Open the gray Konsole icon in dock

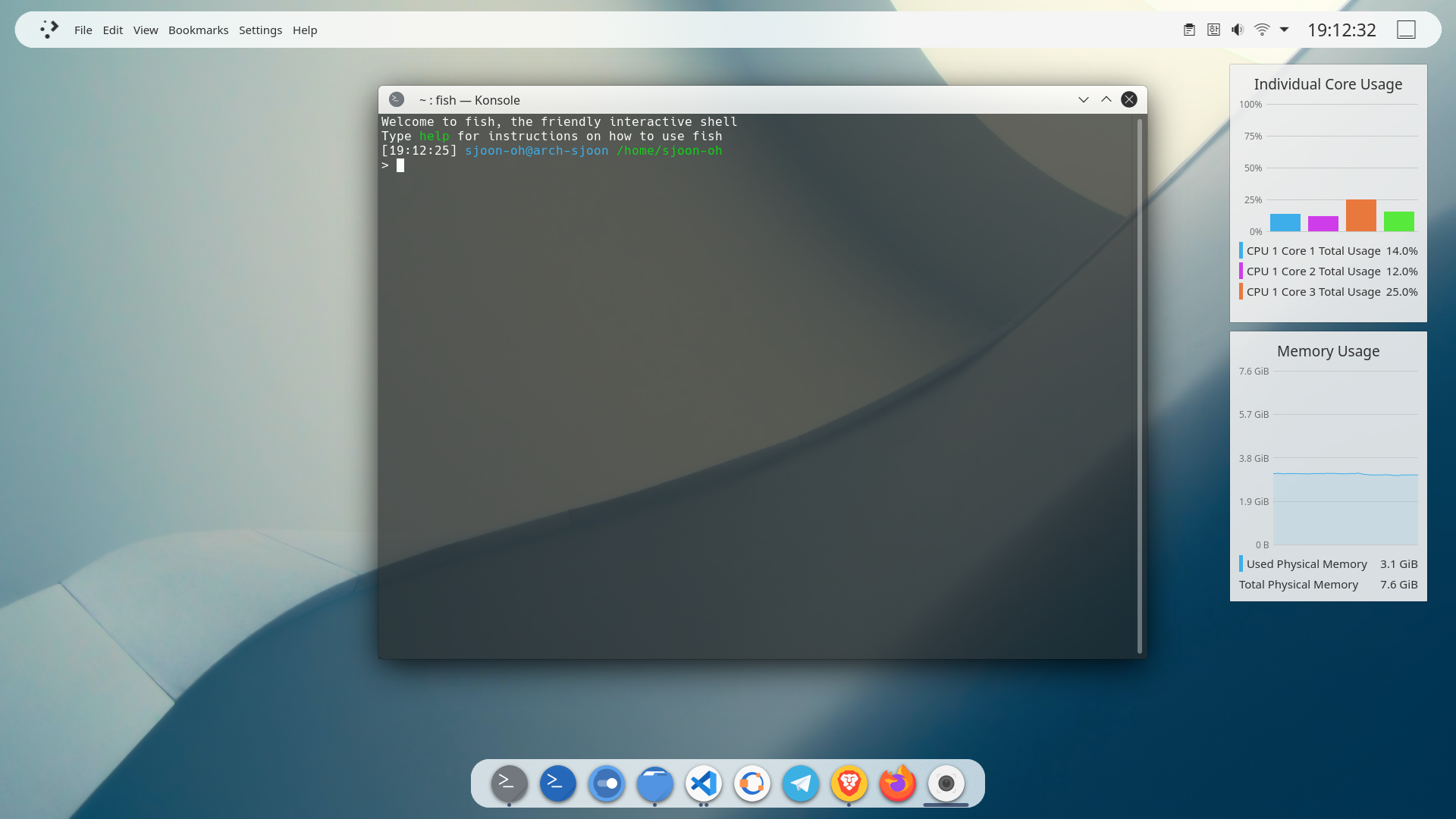tap(509, 783)
